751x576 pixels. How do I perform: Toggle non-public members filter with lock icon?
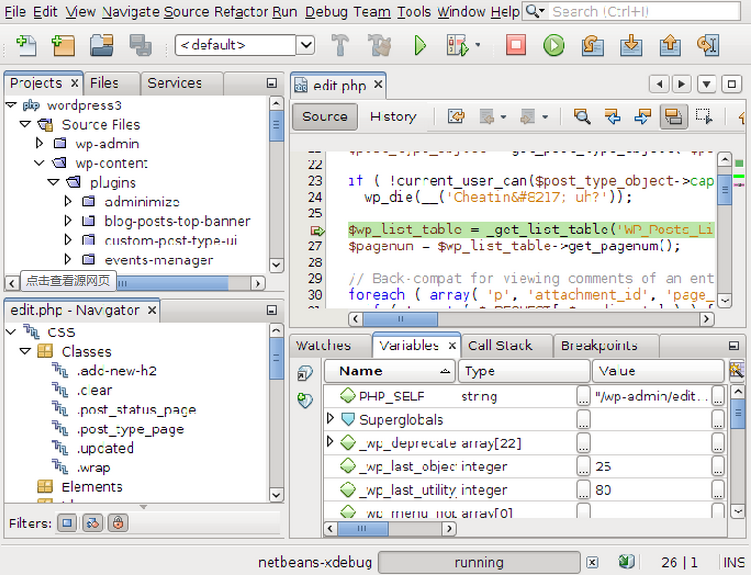[x=118, y=523]
